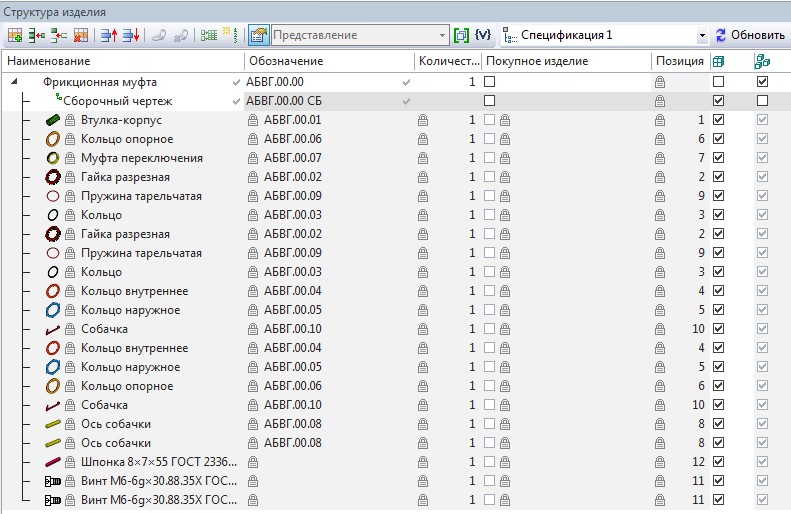Click the move down icon with red arrow

point(129,35)
